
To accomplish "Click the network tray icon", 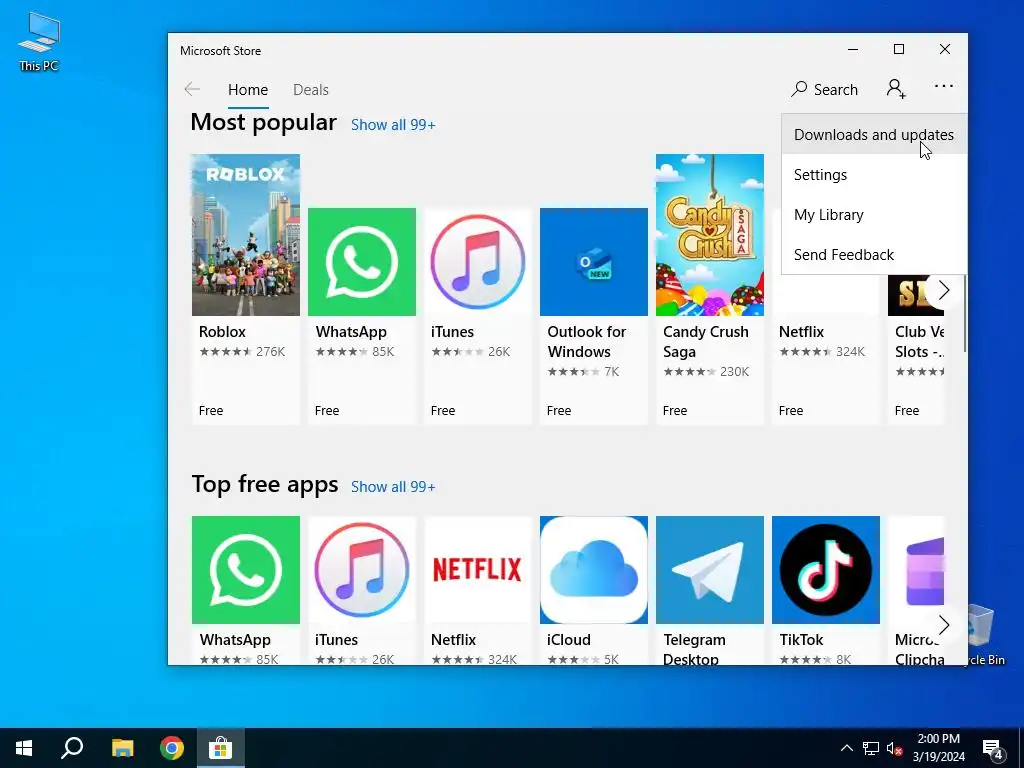I will coord(871,748).
